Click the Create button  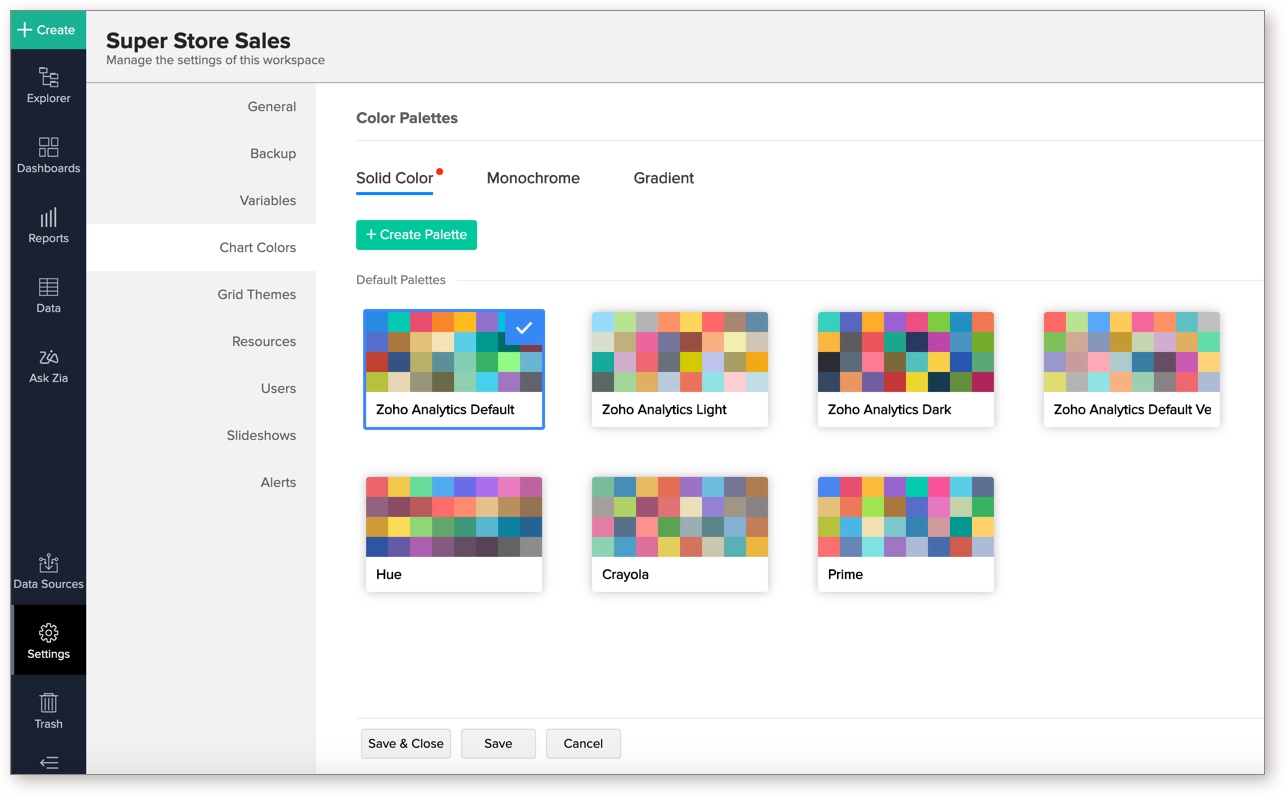[48, 30]
